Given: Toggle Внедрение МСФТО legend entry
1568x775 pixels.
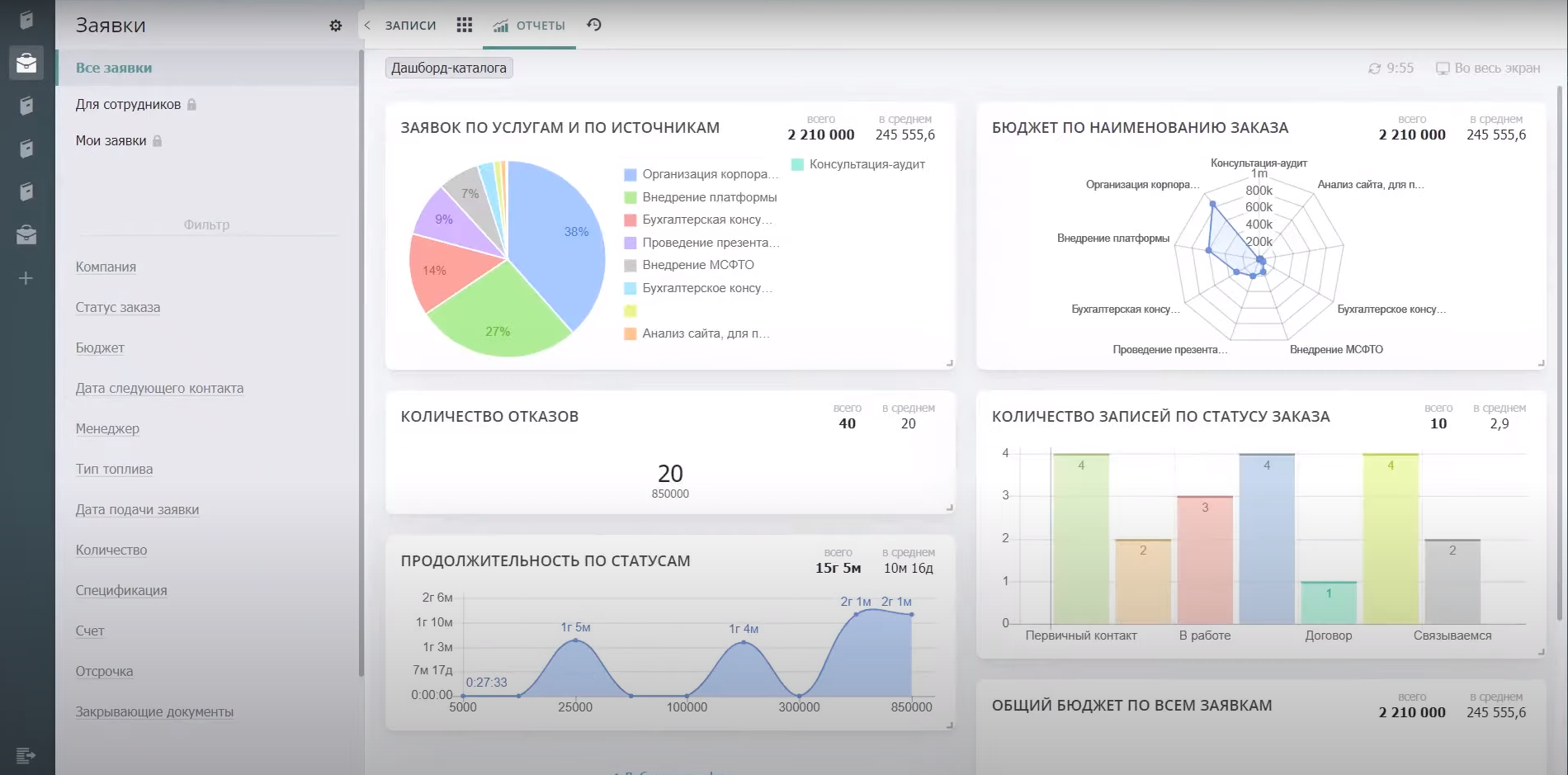Looking at the screenshot, I should 689,265.
